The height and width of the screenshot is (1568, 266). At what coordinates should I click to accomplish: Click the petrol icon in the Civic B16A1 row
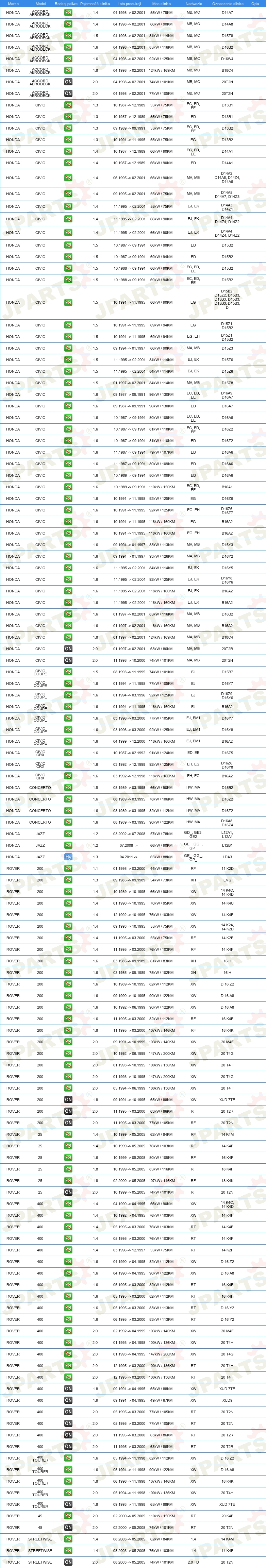tap(68, 487)
